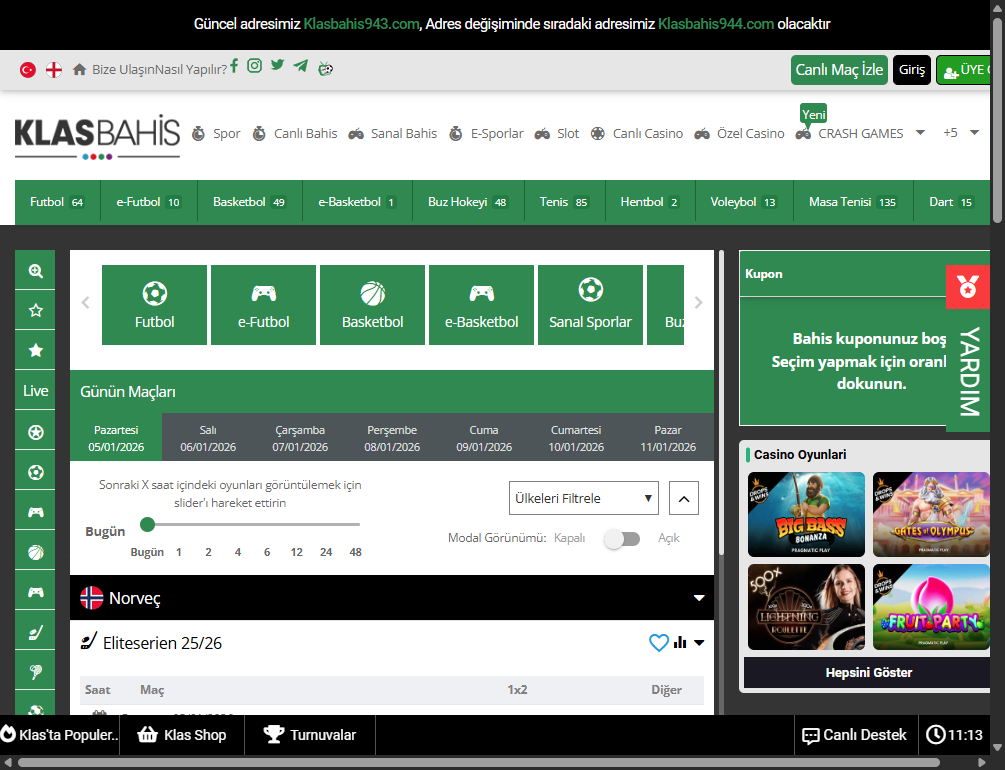
Task: Collapse the Norveç country section
Action: click(699, 598)
